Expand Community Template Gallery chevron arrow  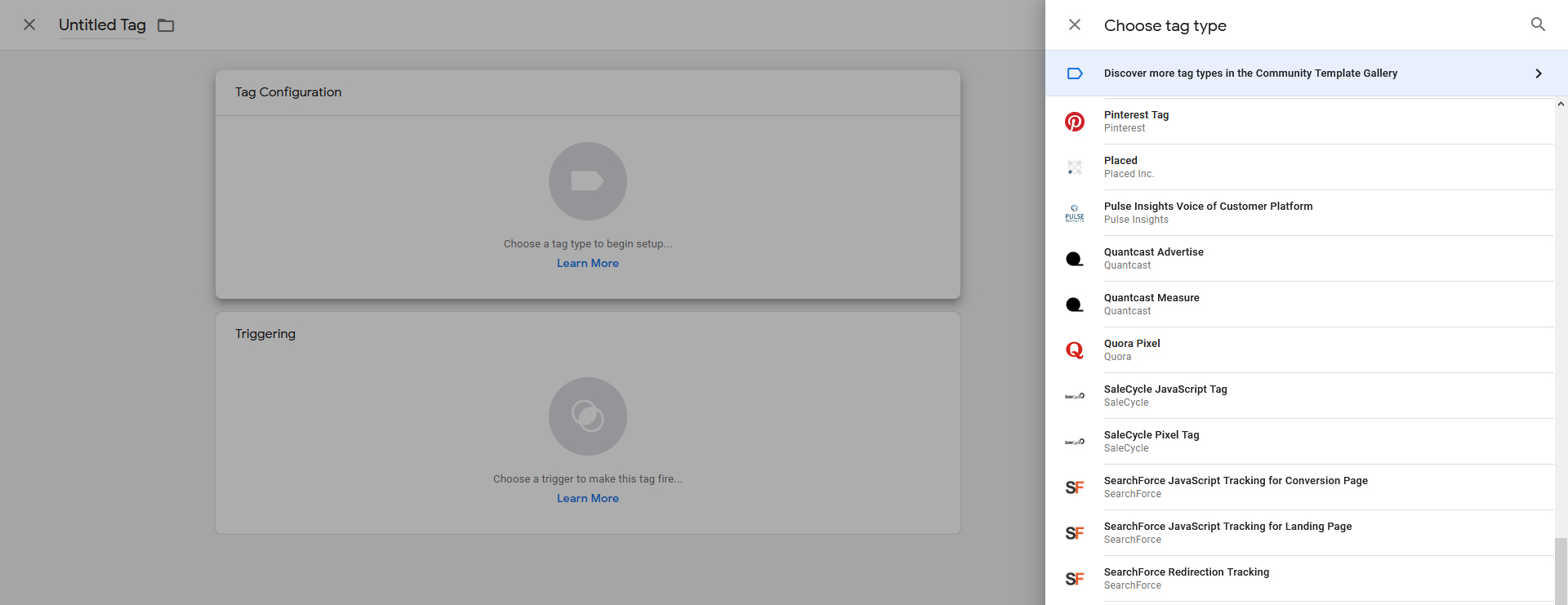[1539, 73]
